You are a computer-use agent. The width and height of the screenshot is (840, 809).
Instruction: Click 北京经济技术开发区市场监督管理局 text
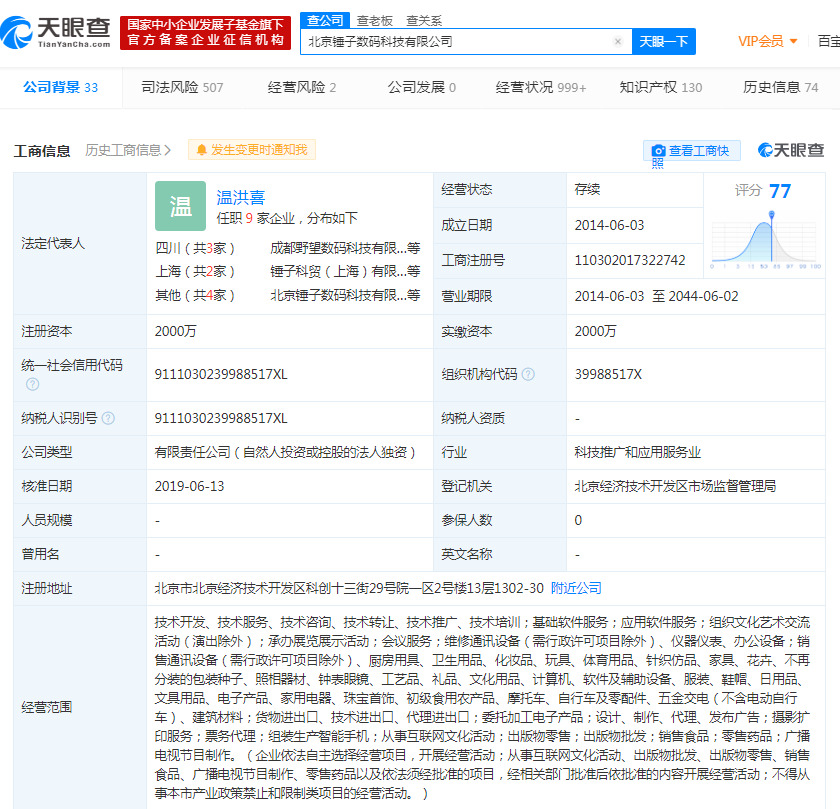pos(675,486)
